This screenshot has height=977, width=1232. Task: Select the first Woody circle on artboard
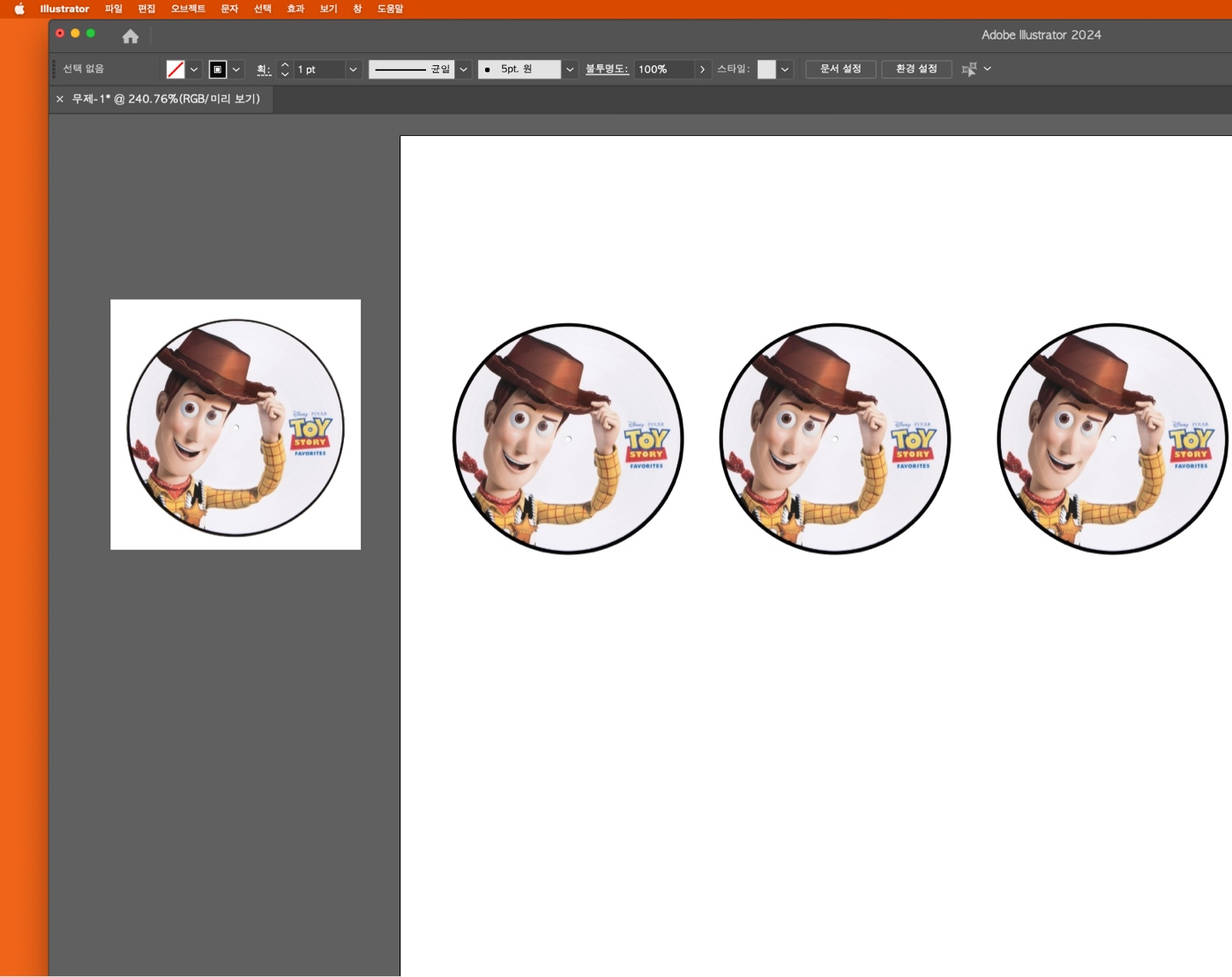(568, 439)
